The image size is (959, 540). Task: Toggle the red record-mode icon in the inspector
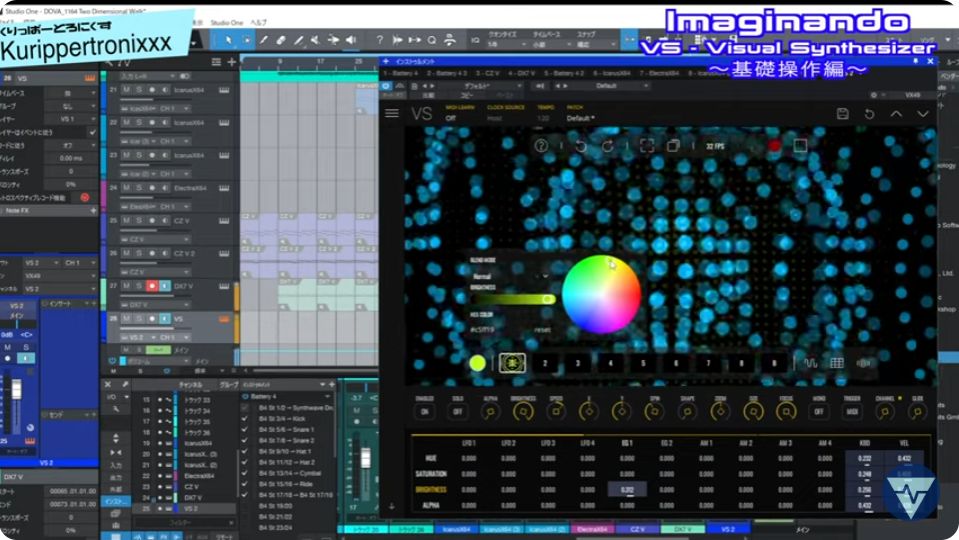(x=84, y=198)
